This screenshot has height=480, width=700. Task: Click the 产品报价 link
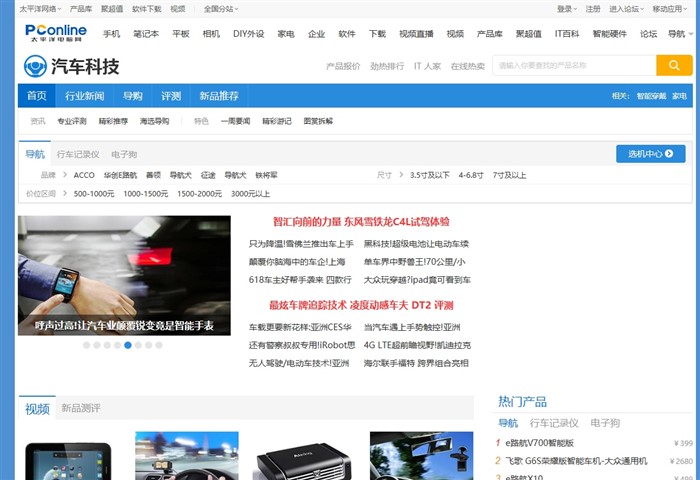343,66
